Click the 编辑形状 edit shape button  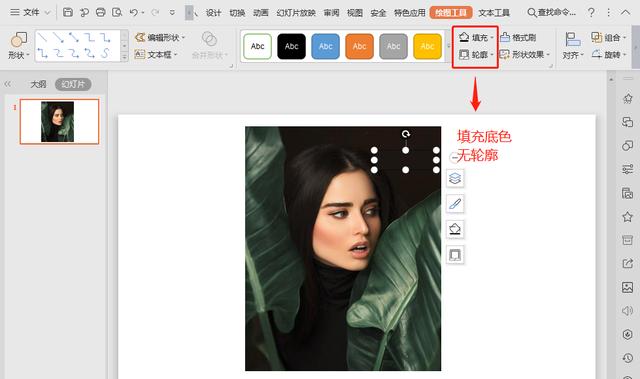click(160, 38)
